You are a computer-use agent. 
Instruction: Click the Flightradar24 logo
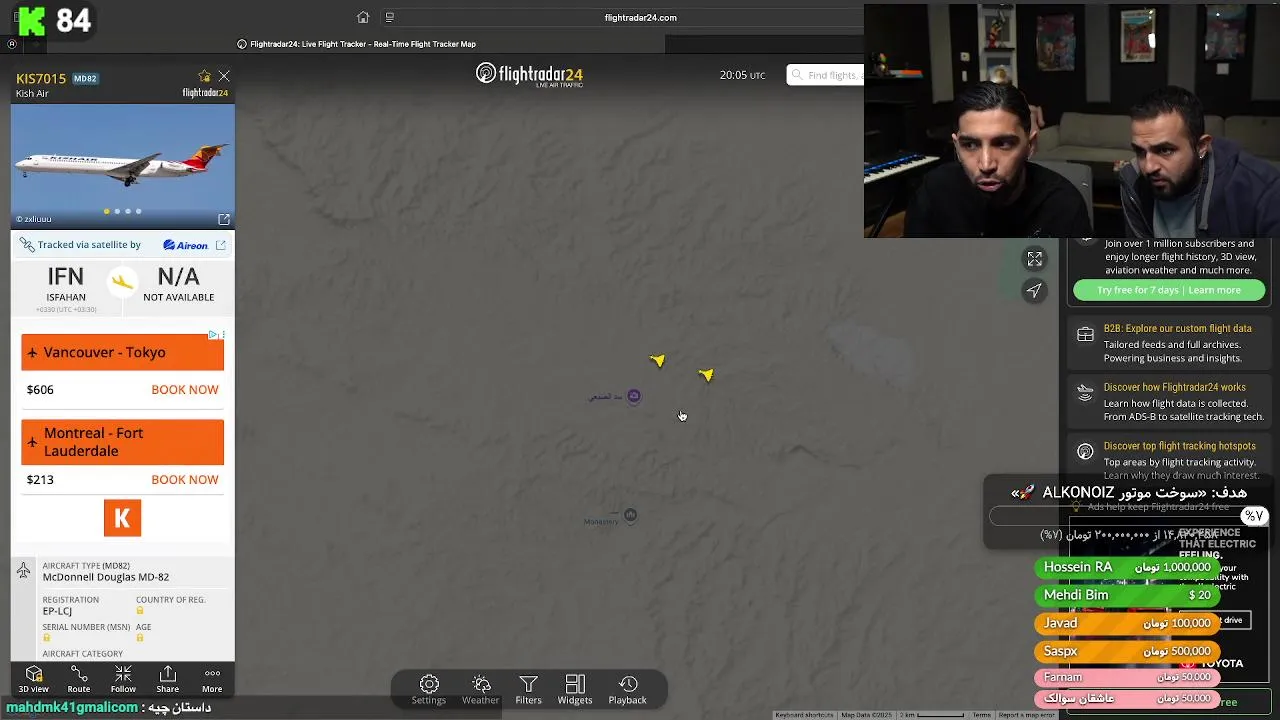pyautogui.click(x=529, y=75)
